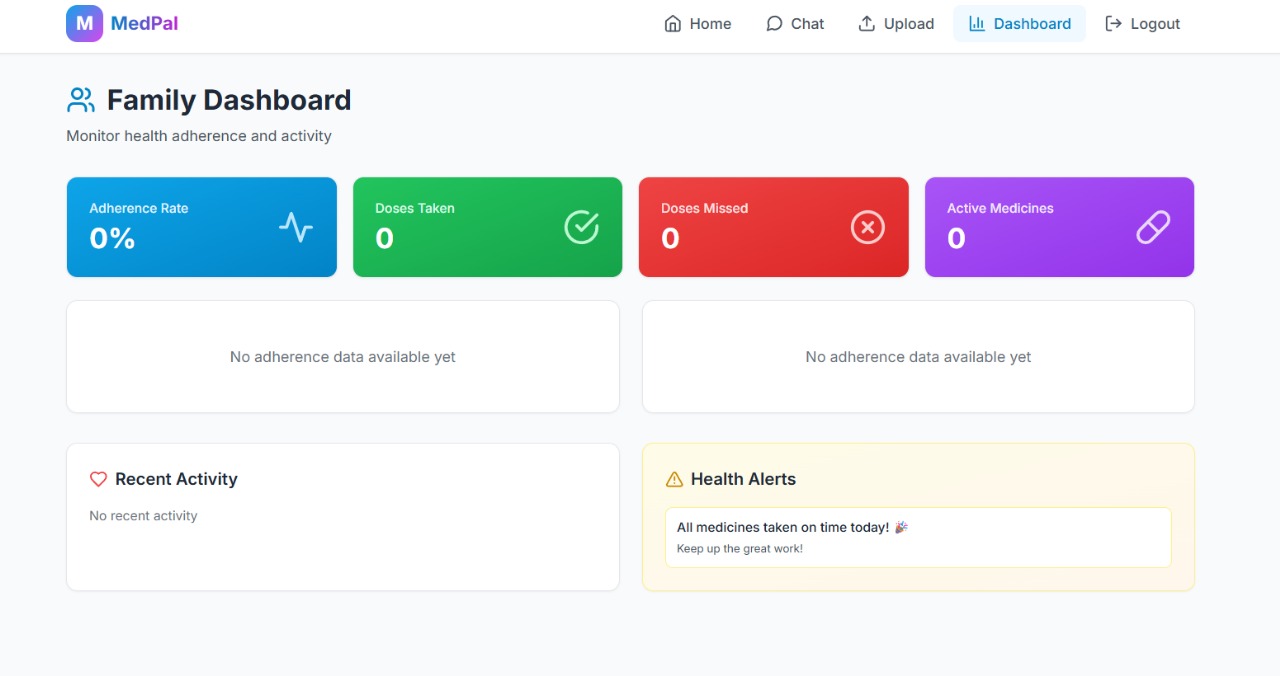Select the Active Medicines label
The image size is (1280, 676).
[x=1000, y=208]
